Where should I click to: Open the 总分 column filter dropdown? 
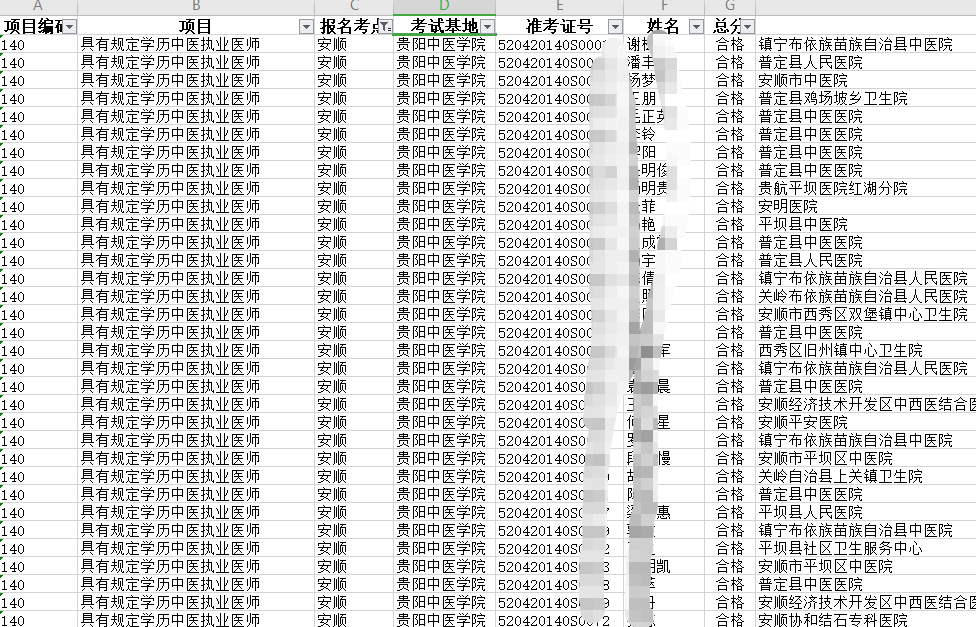pos(747,27)
